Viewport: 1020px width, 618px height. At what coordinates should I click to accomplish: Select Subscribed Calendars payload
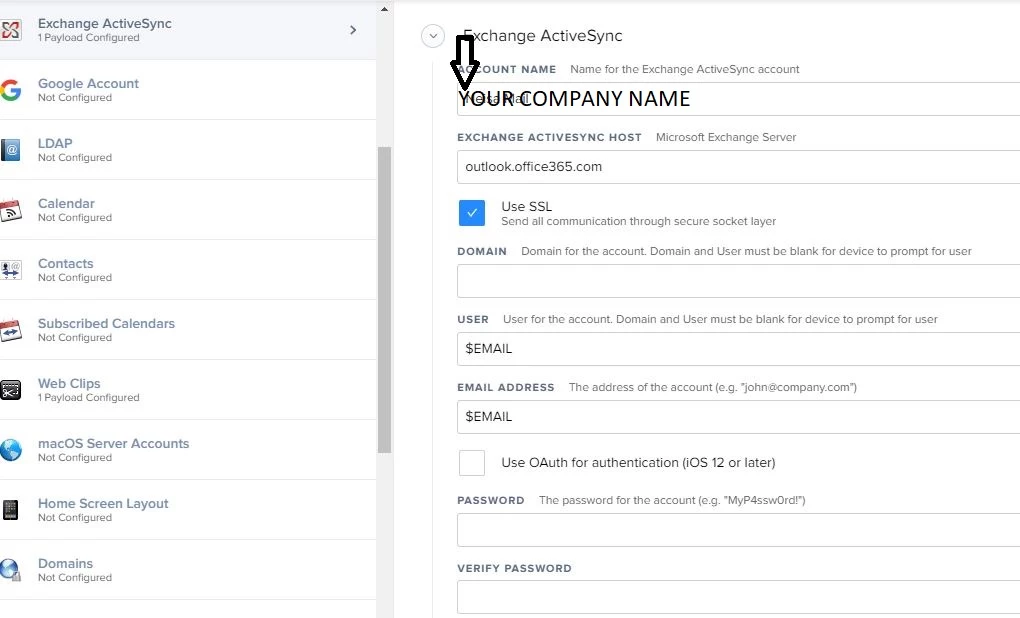click(188, 330)
